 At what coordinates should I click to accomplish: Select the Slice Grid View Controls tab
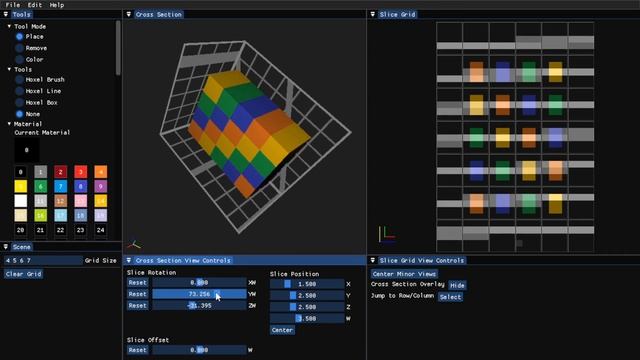click(422, 260)
